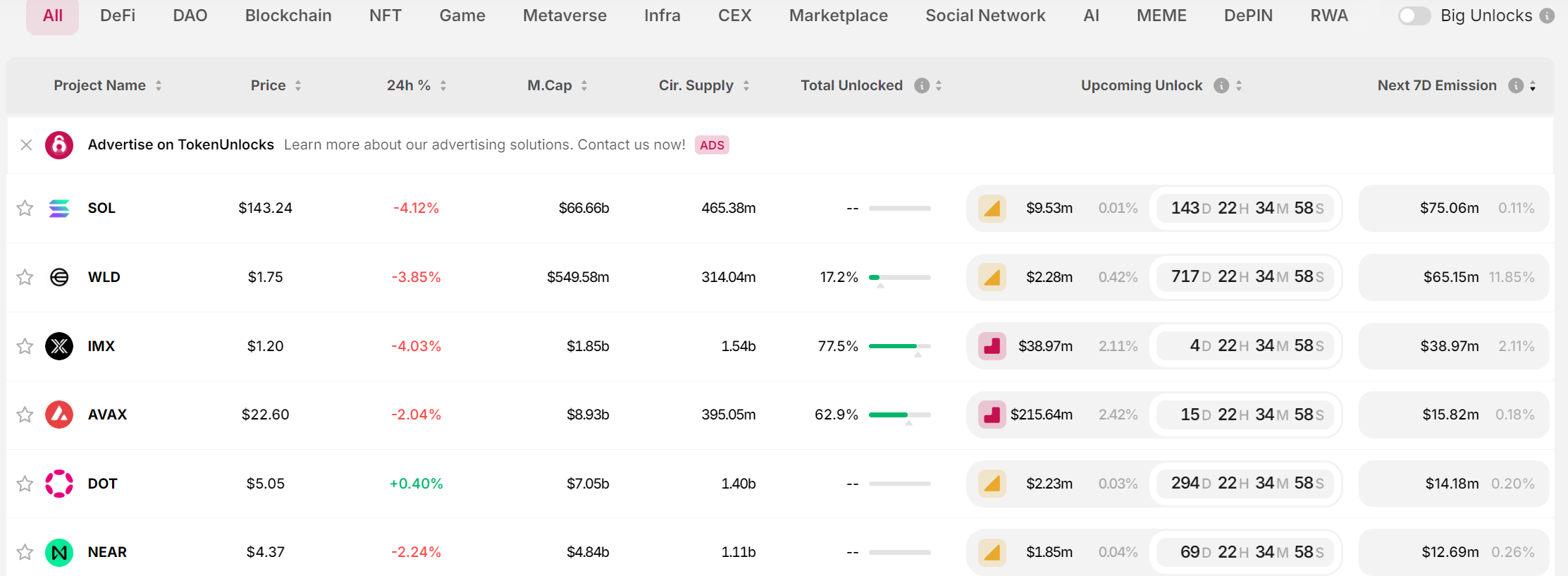The width and height of the screenshot is (1568, 576).
Task: Click the Immutable X logo in IMX row
Action: 59,346
